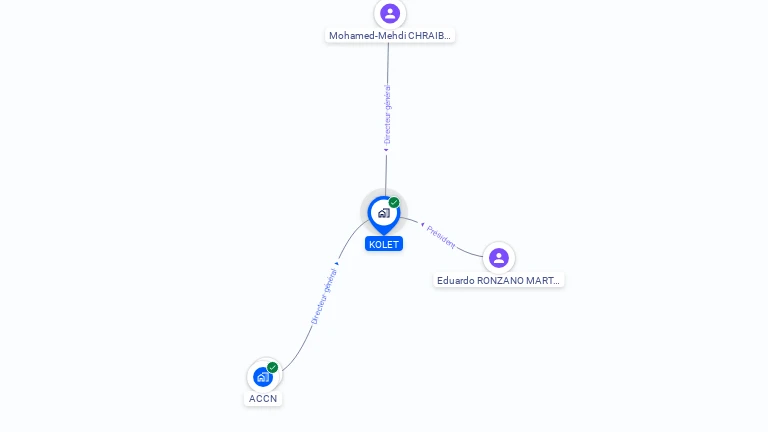Click arrowhead on ACCN's Directeur général link

336,264
